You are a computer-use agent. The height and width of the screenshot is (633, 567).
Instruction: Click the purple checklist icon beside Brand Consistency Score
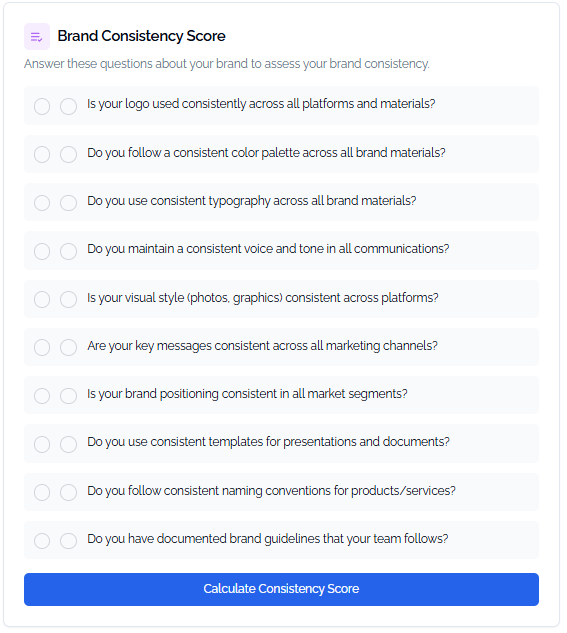37,37
